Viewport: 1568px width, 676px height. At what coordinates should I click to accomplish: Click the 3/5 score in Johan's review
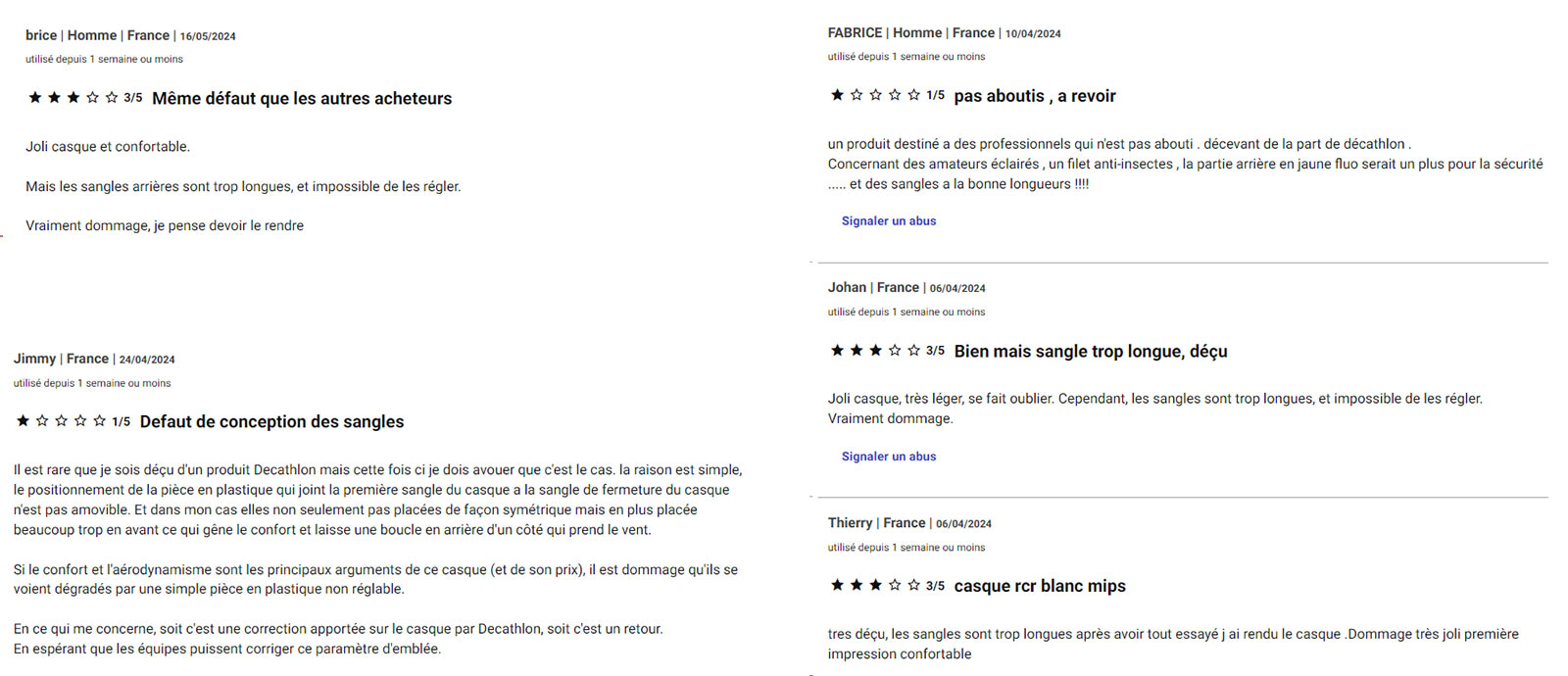[x=935, y=351]
